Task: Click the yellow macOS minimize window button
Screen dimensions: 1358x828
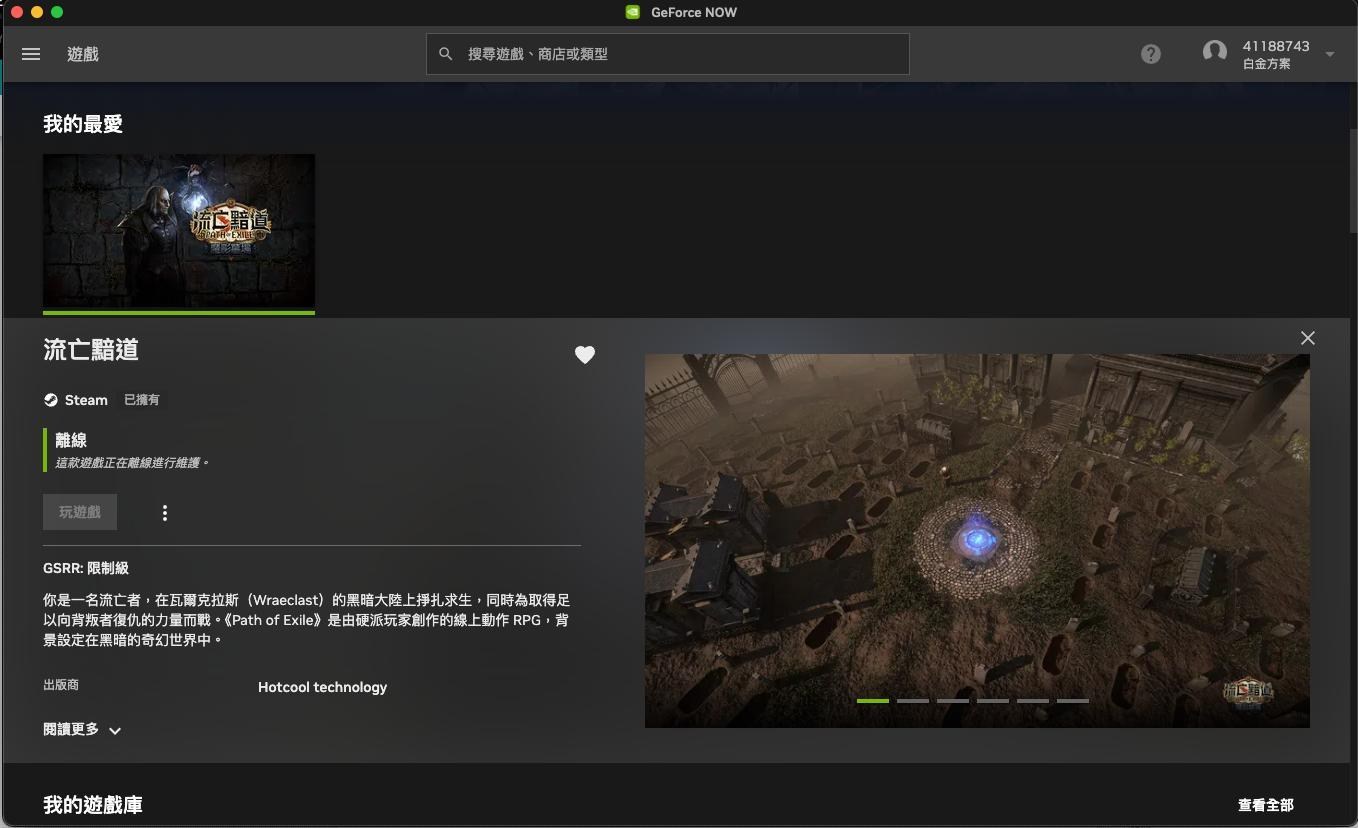Action: [x=37, y=12]
